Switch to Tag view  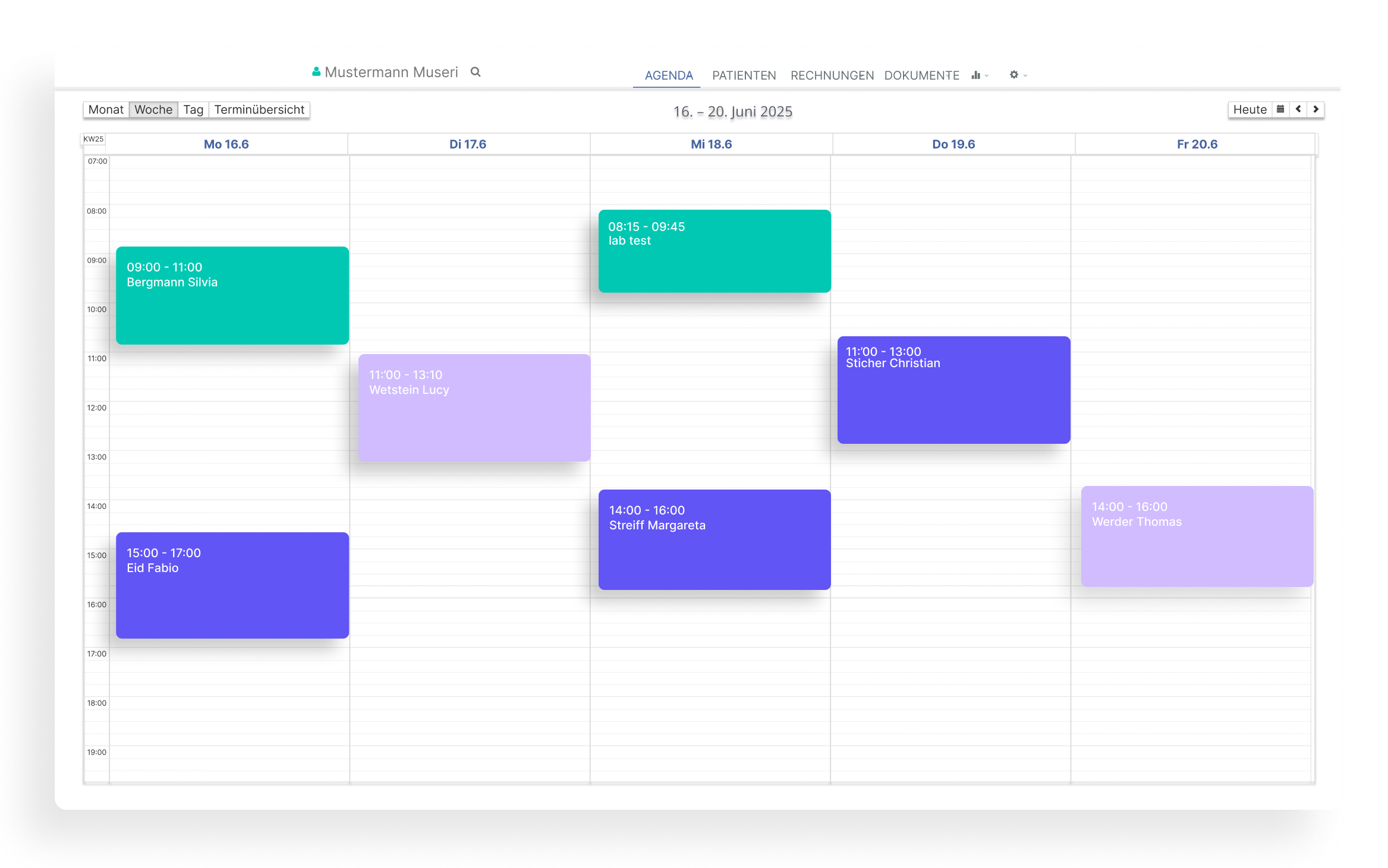pos(193,109)
